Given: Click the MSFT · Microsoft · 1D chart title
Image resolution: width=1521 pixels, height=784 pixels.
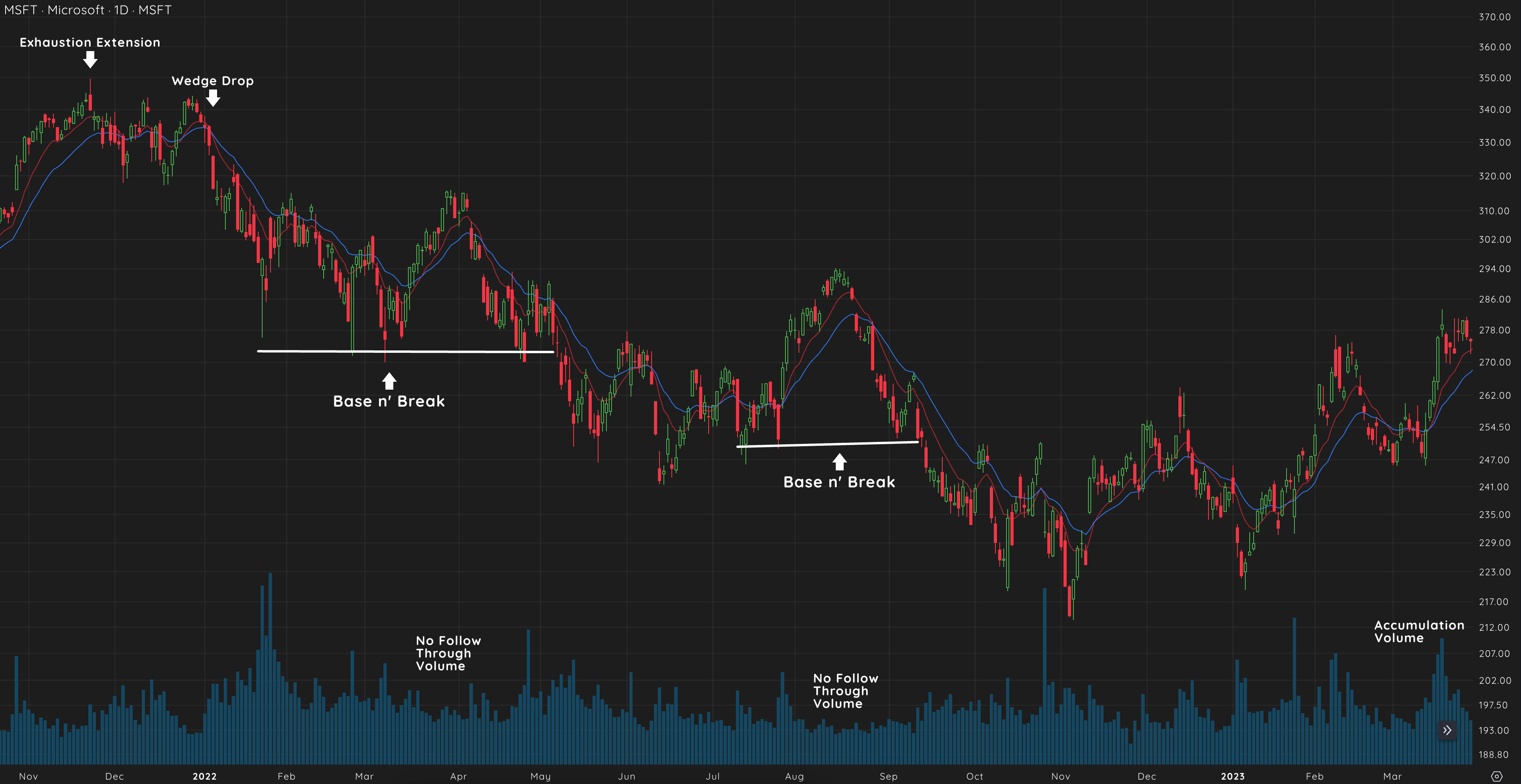Looking at the screenshot, I should pyautogui.click(x=88, y=10).
